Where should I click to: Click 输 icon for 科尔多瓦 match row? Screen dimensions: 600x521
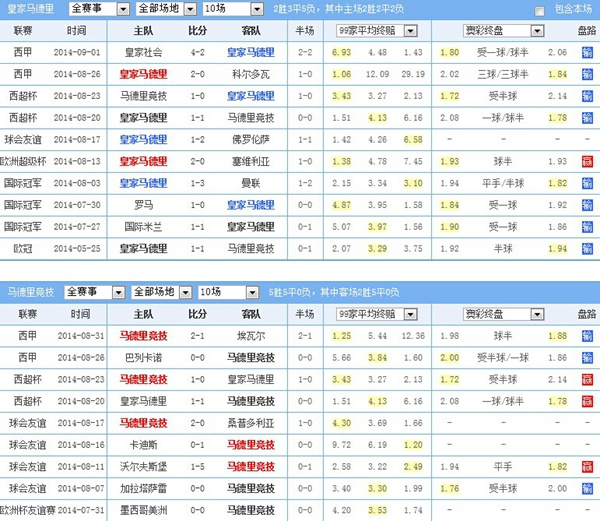pyautogui.click(x=587, y=74)
